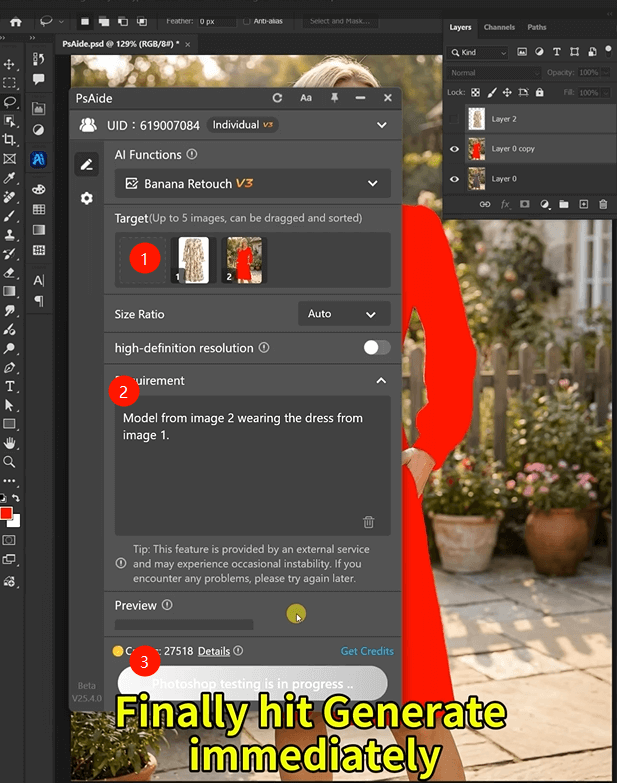This screenshot has width=617, height=783.
Task: Go to Photoshop Home screen
Action: click(x=15, y=22)
